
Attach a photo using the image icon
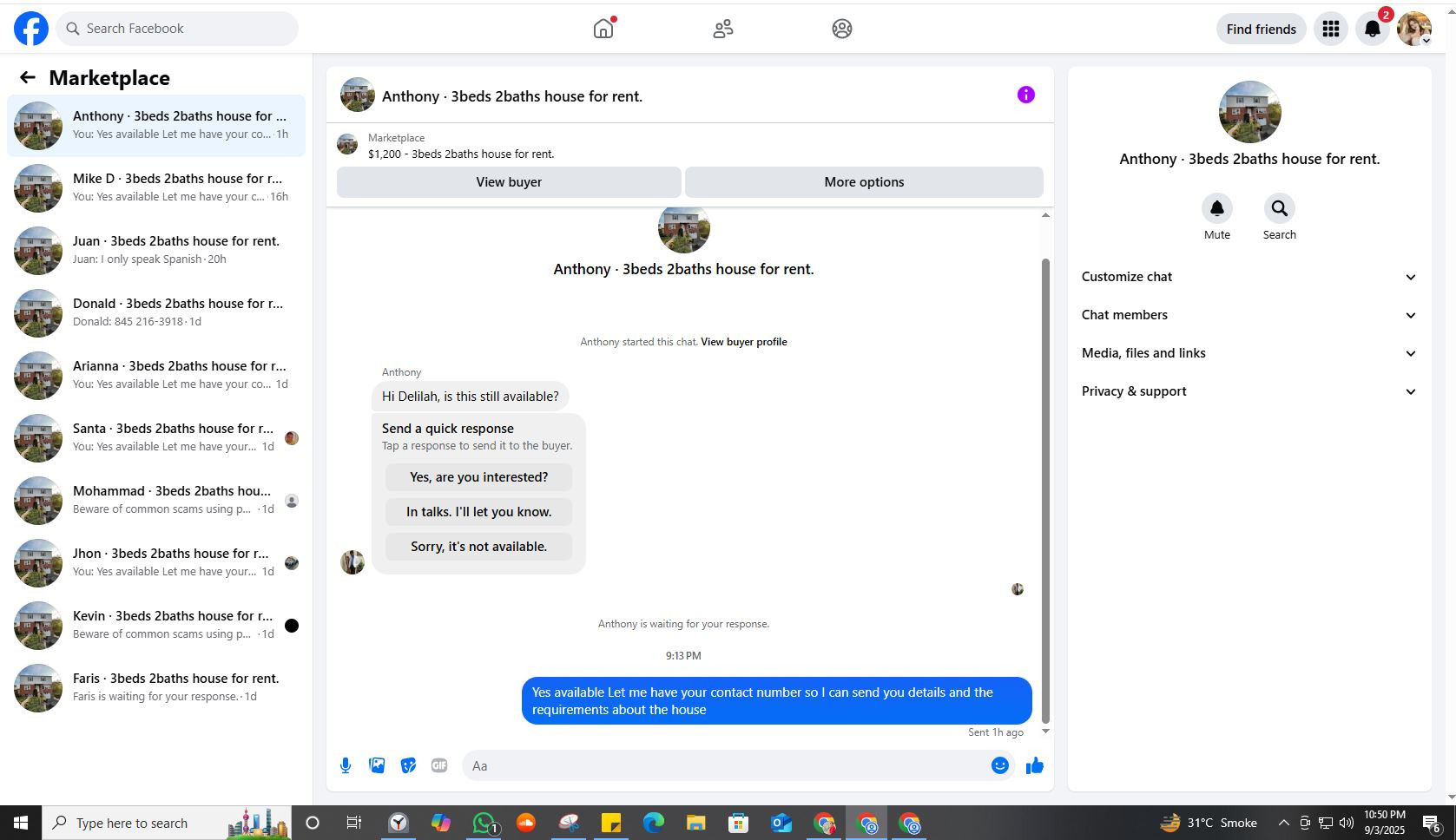[x=377, y=765]
